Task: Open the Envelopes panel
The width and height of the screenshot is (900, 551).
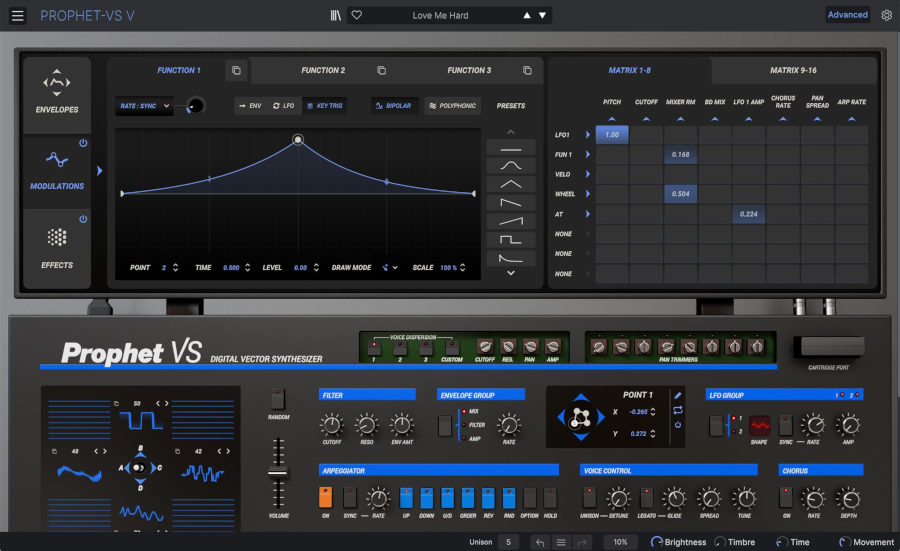Action: tap(57, 92)
